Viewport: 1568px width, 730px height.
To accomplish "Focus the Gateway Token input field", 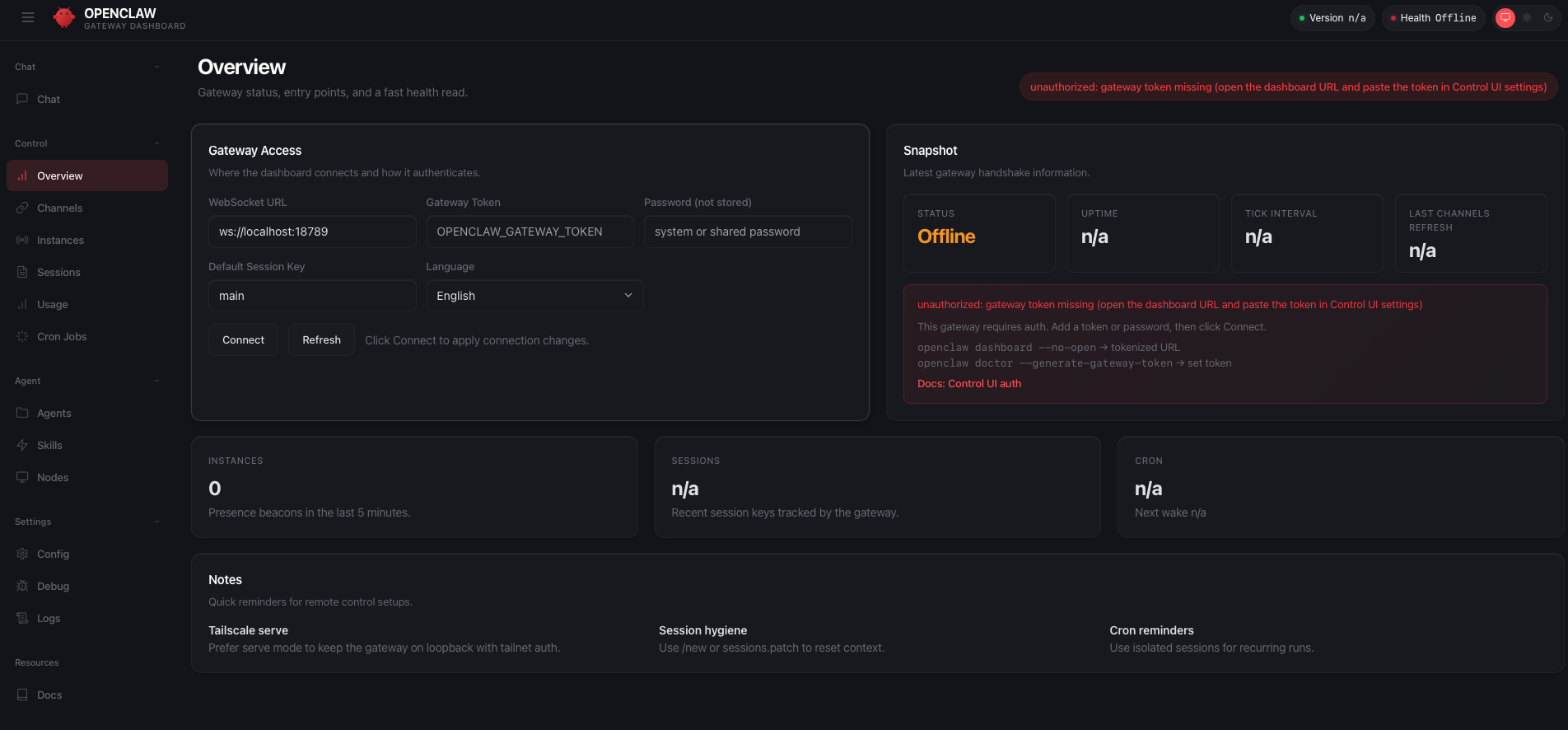I will click(x=530, y=232).
